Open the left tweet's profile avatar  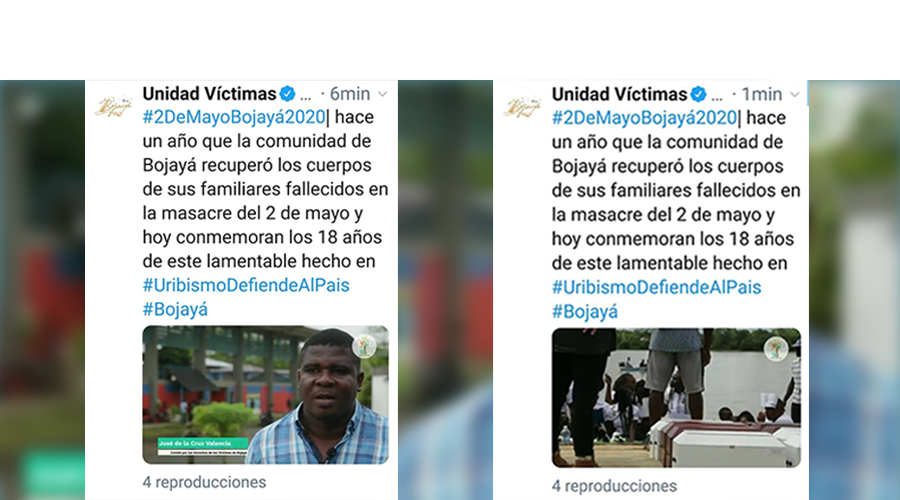114,106
